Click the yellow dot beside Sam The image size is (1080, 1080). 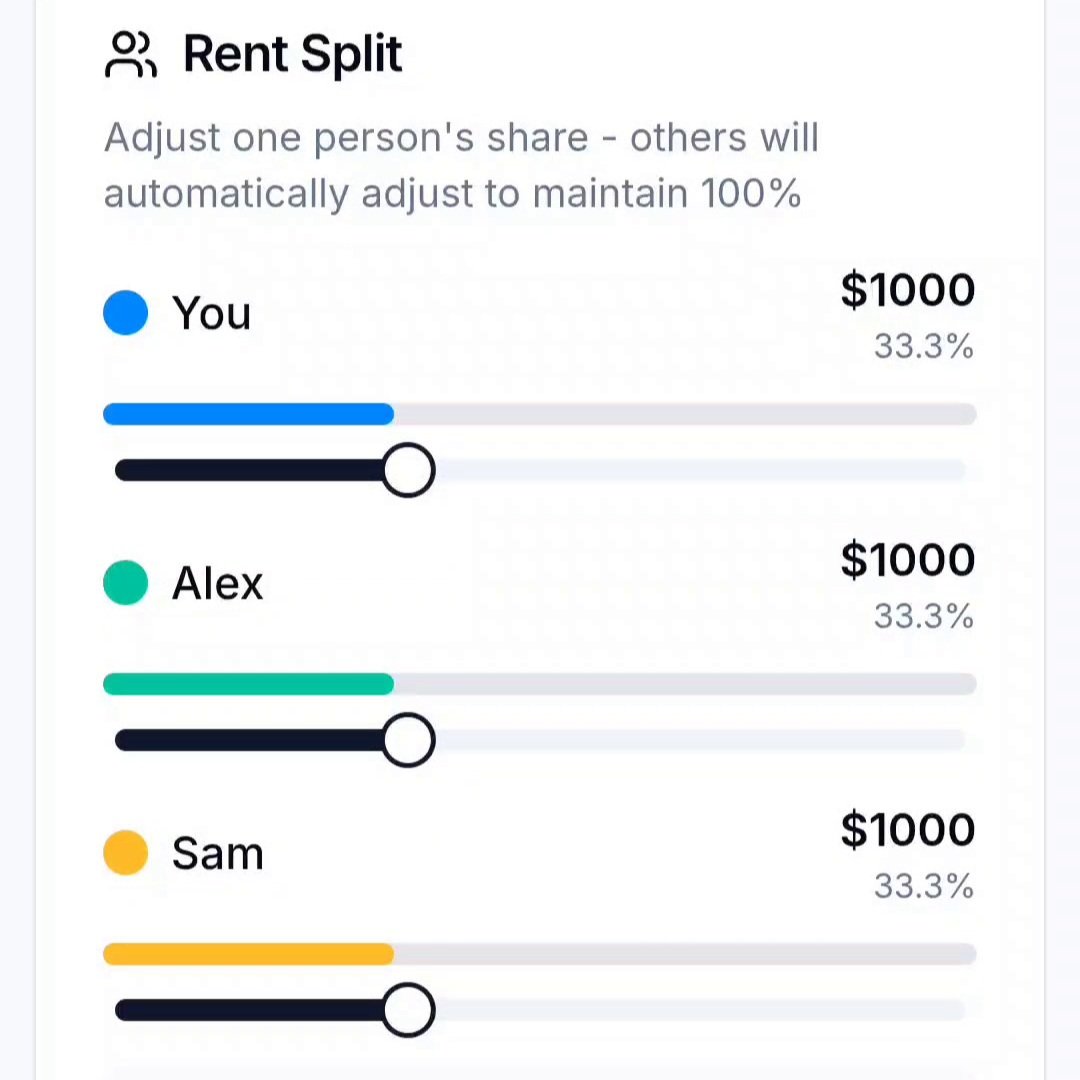(x=125, y=853)
